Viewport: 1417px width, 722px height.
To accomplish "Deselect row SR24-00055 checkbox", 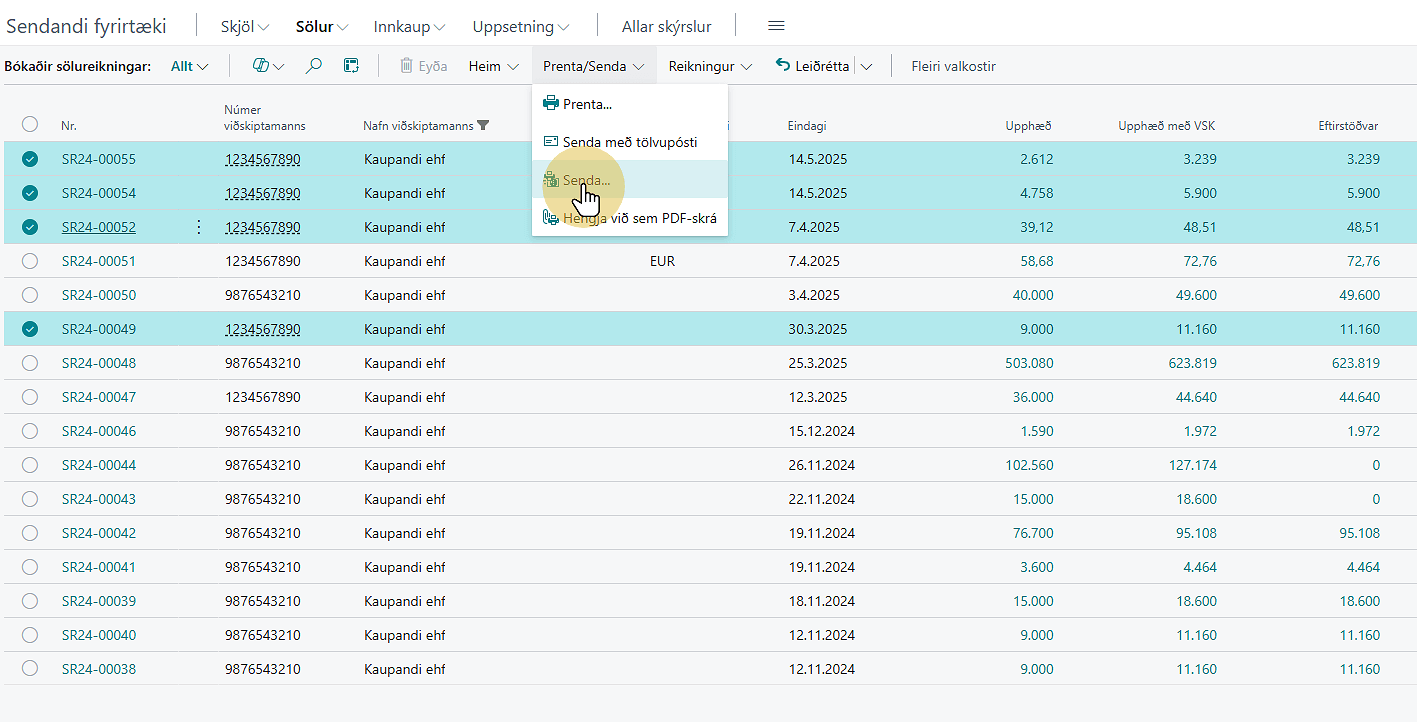I will click(x=30, y=159).
